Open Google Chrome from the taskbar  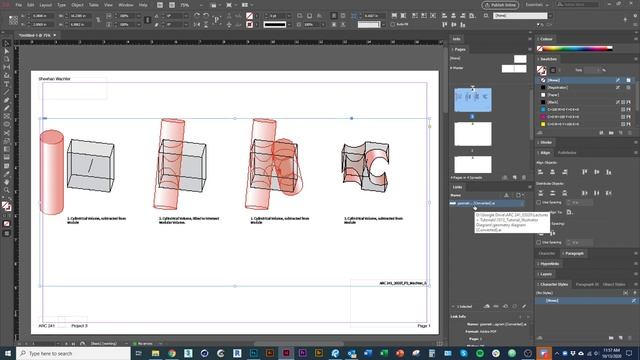(172, 353)
